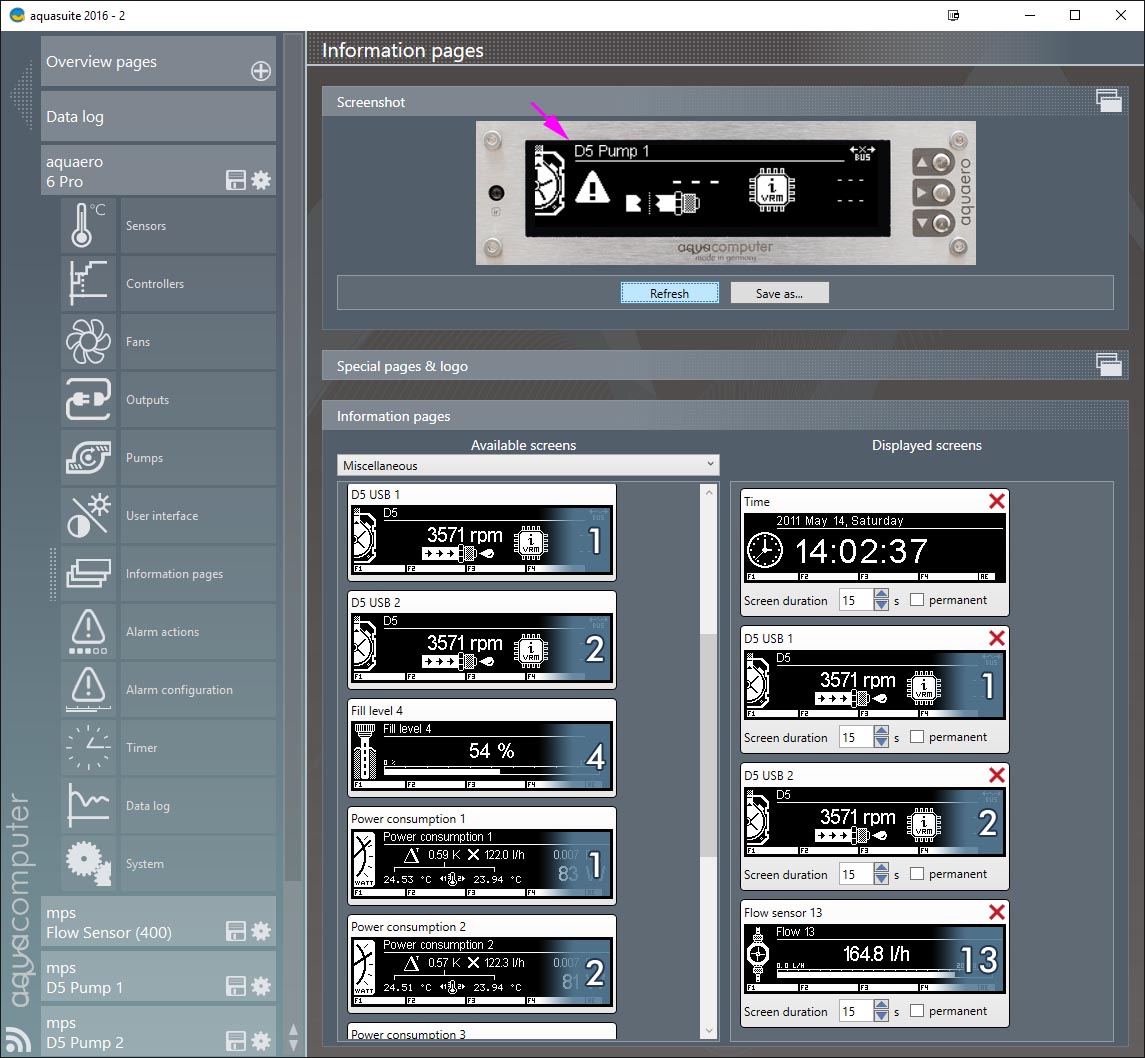Enable permanent checkbox for Time screen
1145x1058 pixels.
click(917, 600)
